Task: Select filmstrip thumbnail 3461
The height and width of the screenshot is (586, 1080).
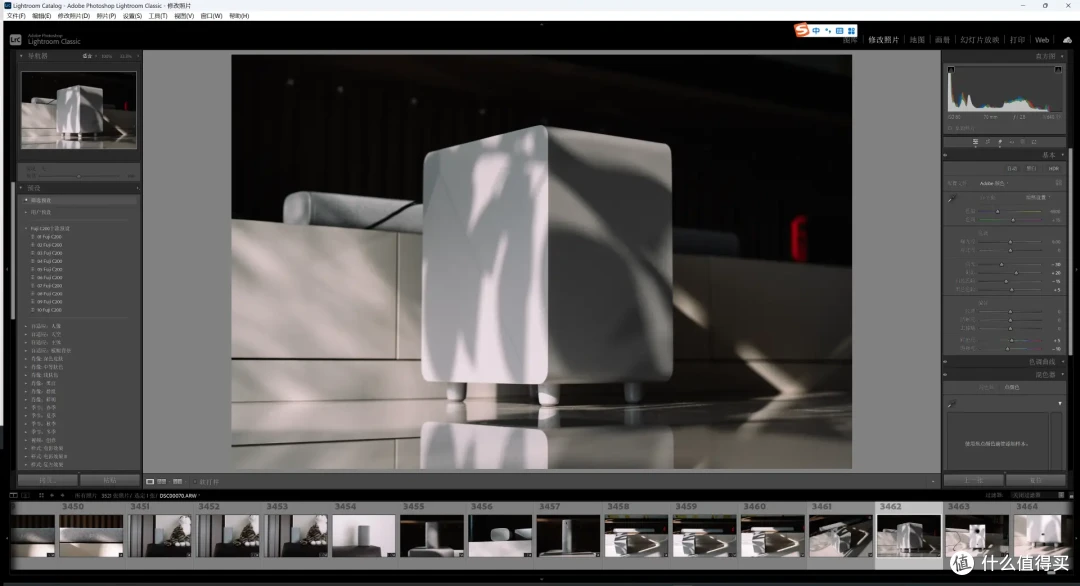Action: [840, 536]
